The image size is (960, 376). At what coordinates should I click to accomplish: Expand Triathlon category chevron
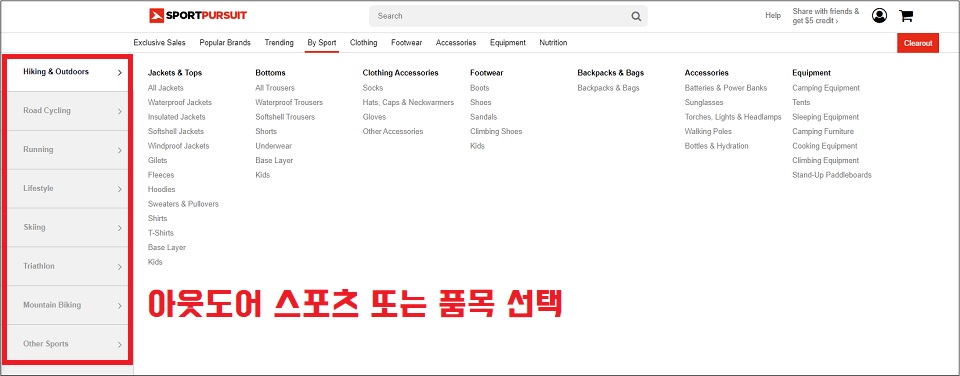(x=120, y=267)
